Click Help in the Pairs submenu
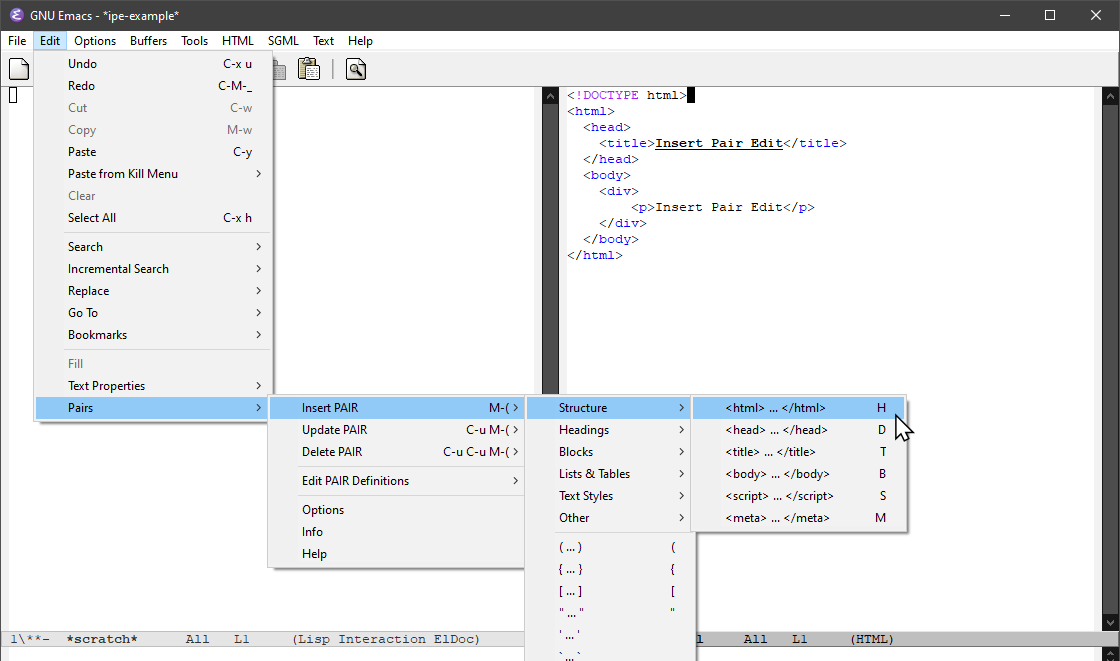The width and height of the screenshot is (1120, 661). click(x=396, y=554)
